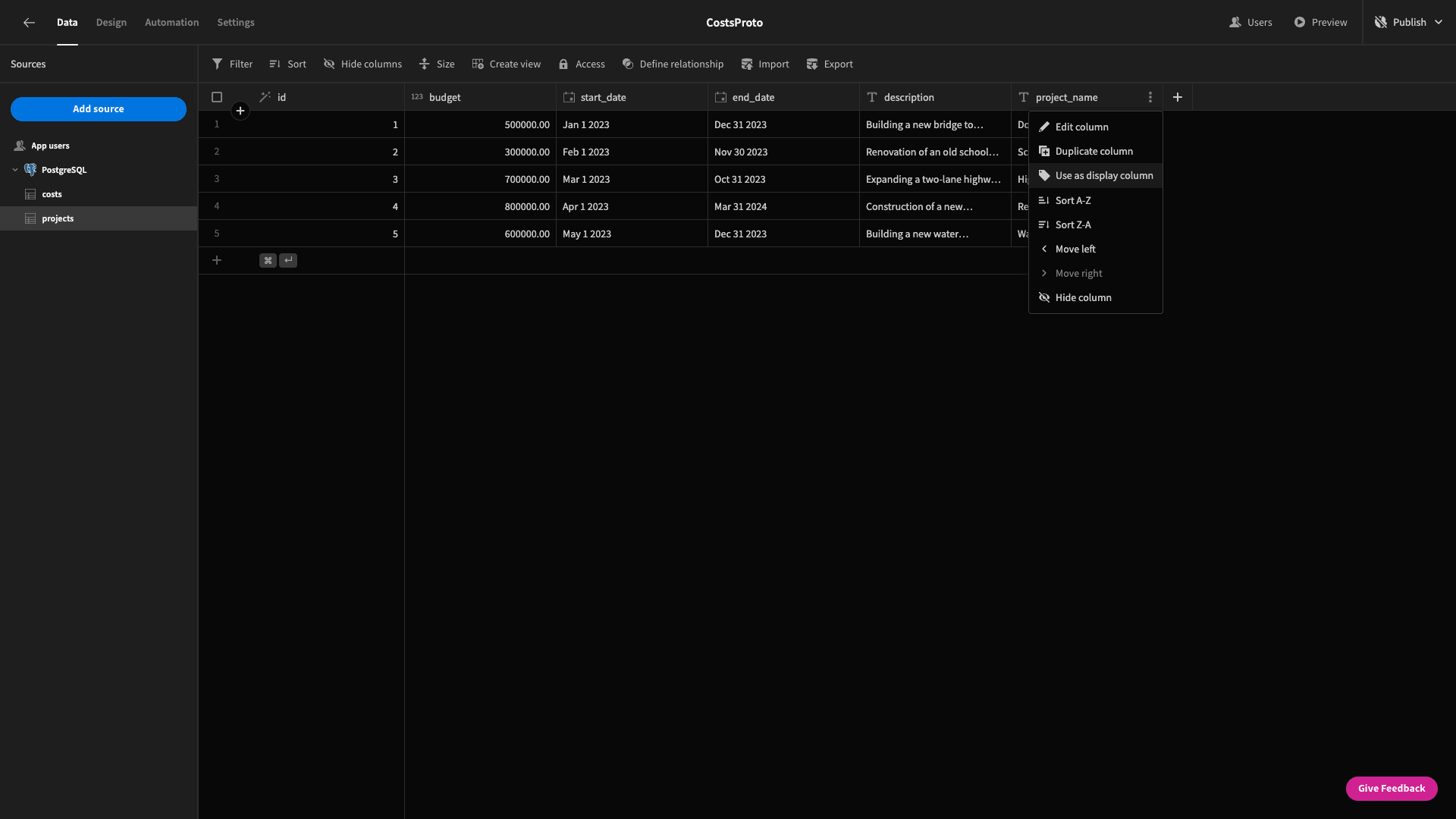Click the back arrow icon
The image size is (1456, 819).
(29, 22)
